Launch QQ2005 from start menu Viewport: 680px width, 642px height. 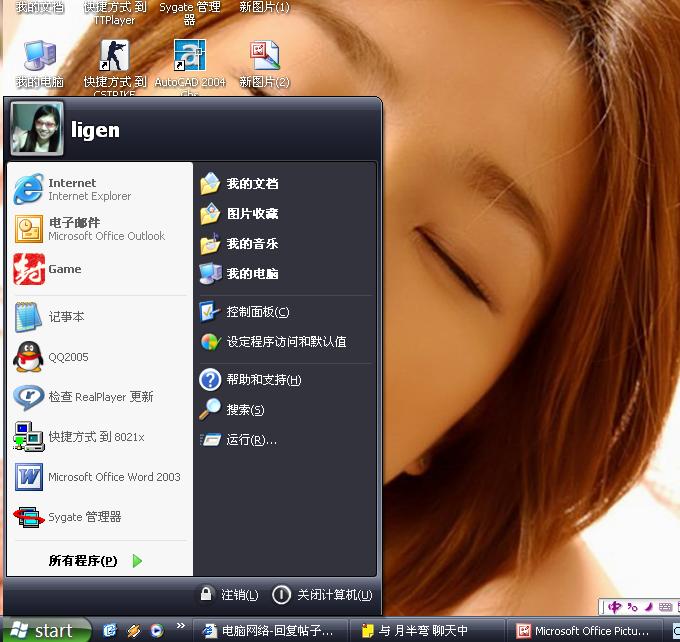click(x=68, y=357)
